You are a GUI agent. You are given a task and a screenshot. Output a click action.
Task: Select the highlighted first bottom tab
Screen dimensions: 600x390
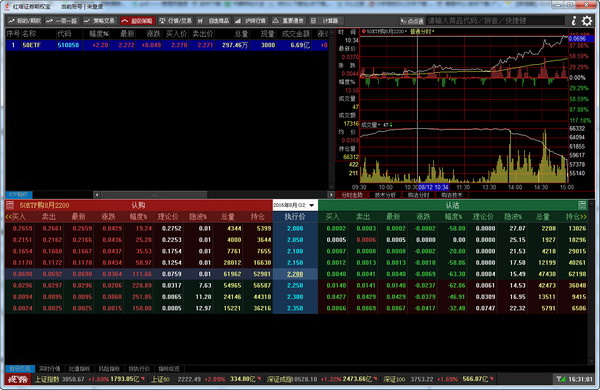click(20, 369)
